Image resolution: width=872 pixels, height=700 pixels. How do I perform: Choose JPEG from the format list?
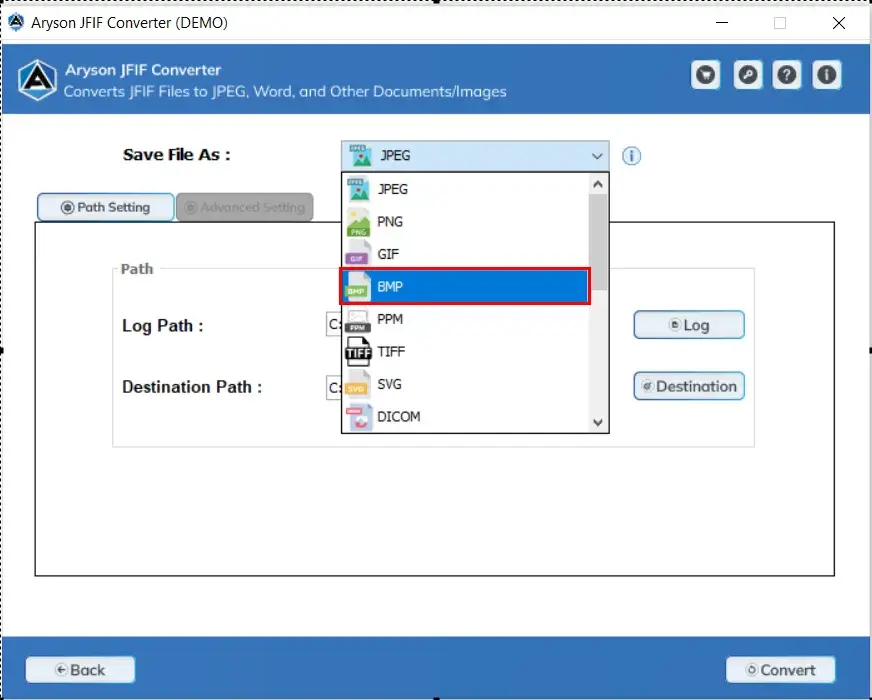click(x=465, y=189)
